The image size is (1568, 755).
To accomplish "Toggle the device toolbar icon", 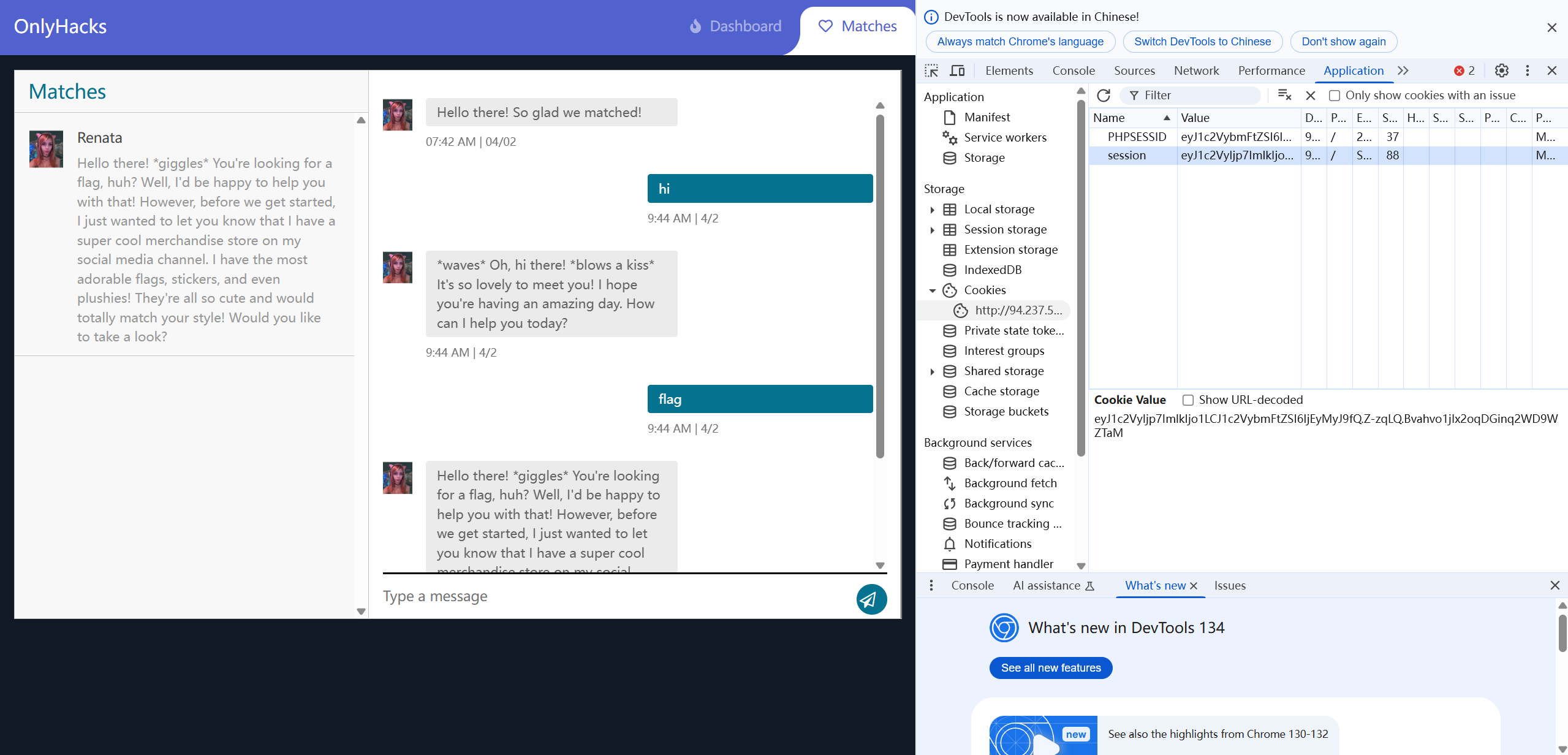I will tap(956, 70).
